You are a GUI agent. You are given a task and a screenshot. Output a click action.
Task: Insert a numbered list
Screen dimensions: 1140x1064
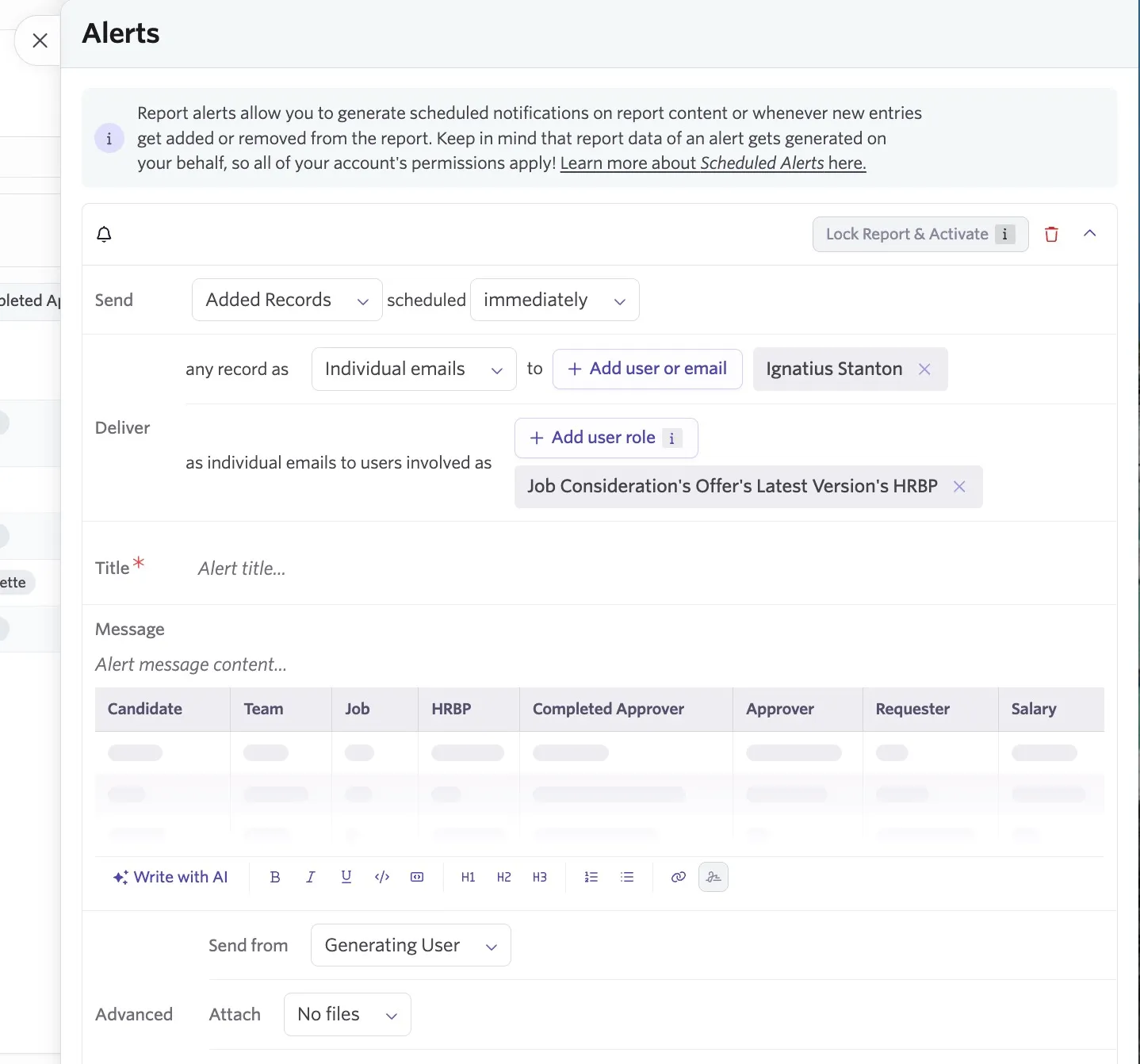coord(591,877)
